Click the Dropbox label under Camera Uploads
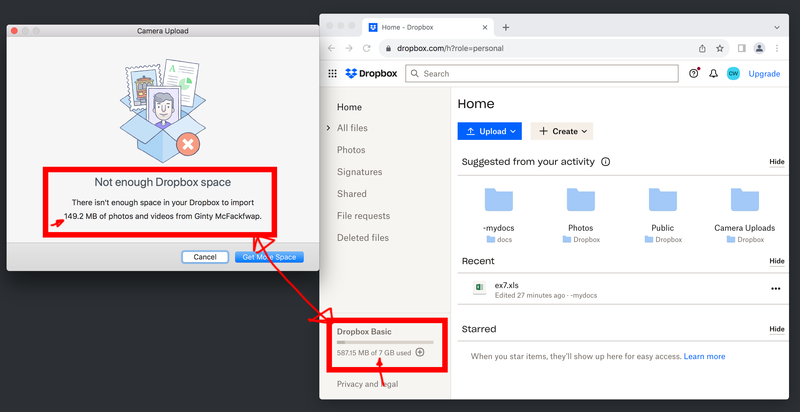800x412 pixels. point(751,239)
